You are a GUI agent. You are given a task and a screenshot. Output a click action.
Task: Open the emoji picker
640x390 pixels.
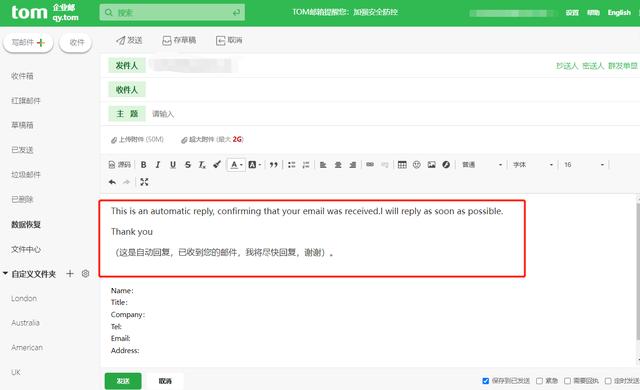pos(417,164)
